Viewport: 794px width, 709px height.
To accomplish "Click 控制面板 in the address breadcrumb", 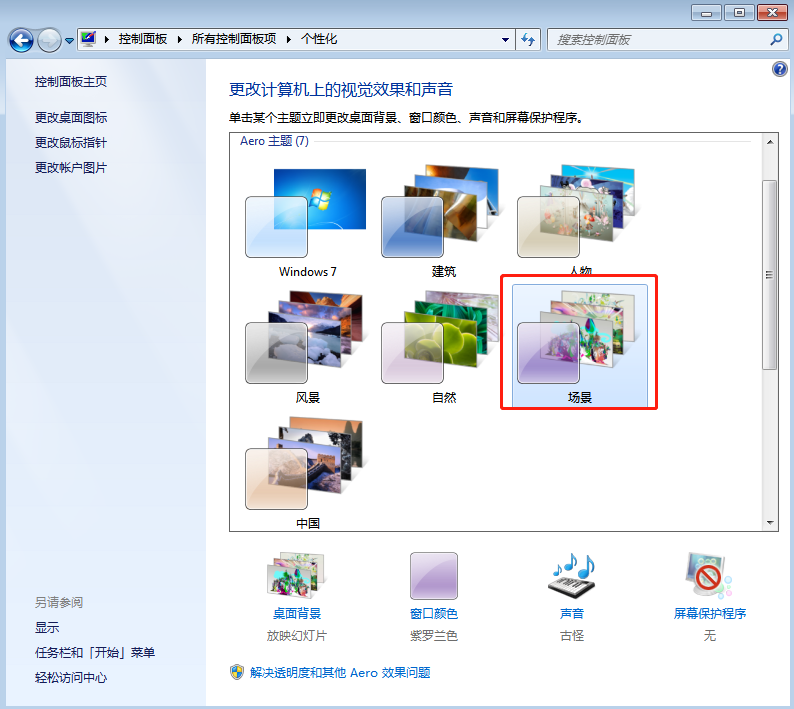I will 144,40.
